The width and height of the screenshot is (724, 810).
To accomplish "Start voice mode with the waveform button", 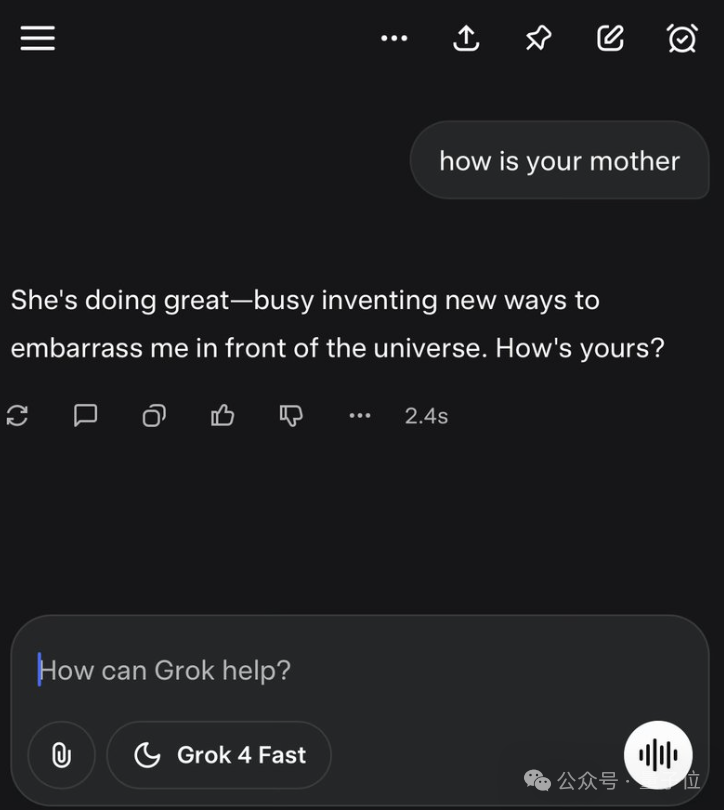I will click(658, 755).
